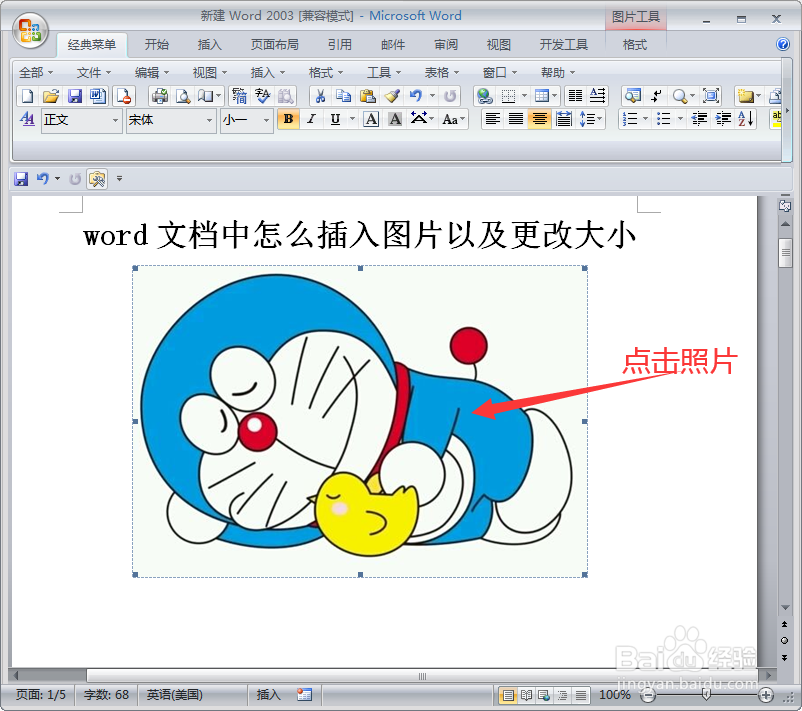Image resolution: width=802 pixels, height=711 pixels.
Task: Open the 文件 classic menu
Action: point(93,73)
